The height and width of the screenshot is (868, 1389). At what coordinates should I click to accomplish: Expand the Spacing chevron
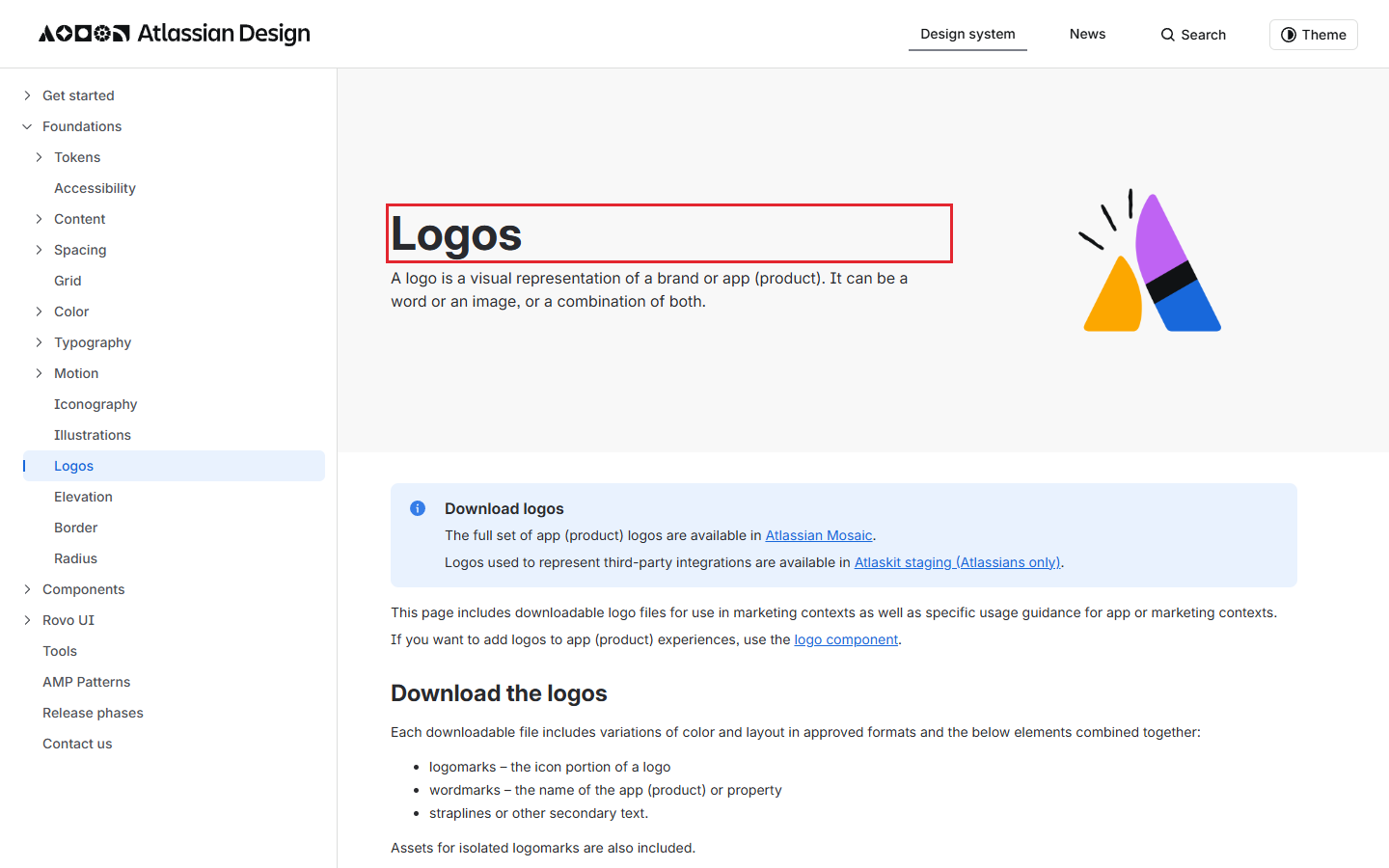pos(39,250)
